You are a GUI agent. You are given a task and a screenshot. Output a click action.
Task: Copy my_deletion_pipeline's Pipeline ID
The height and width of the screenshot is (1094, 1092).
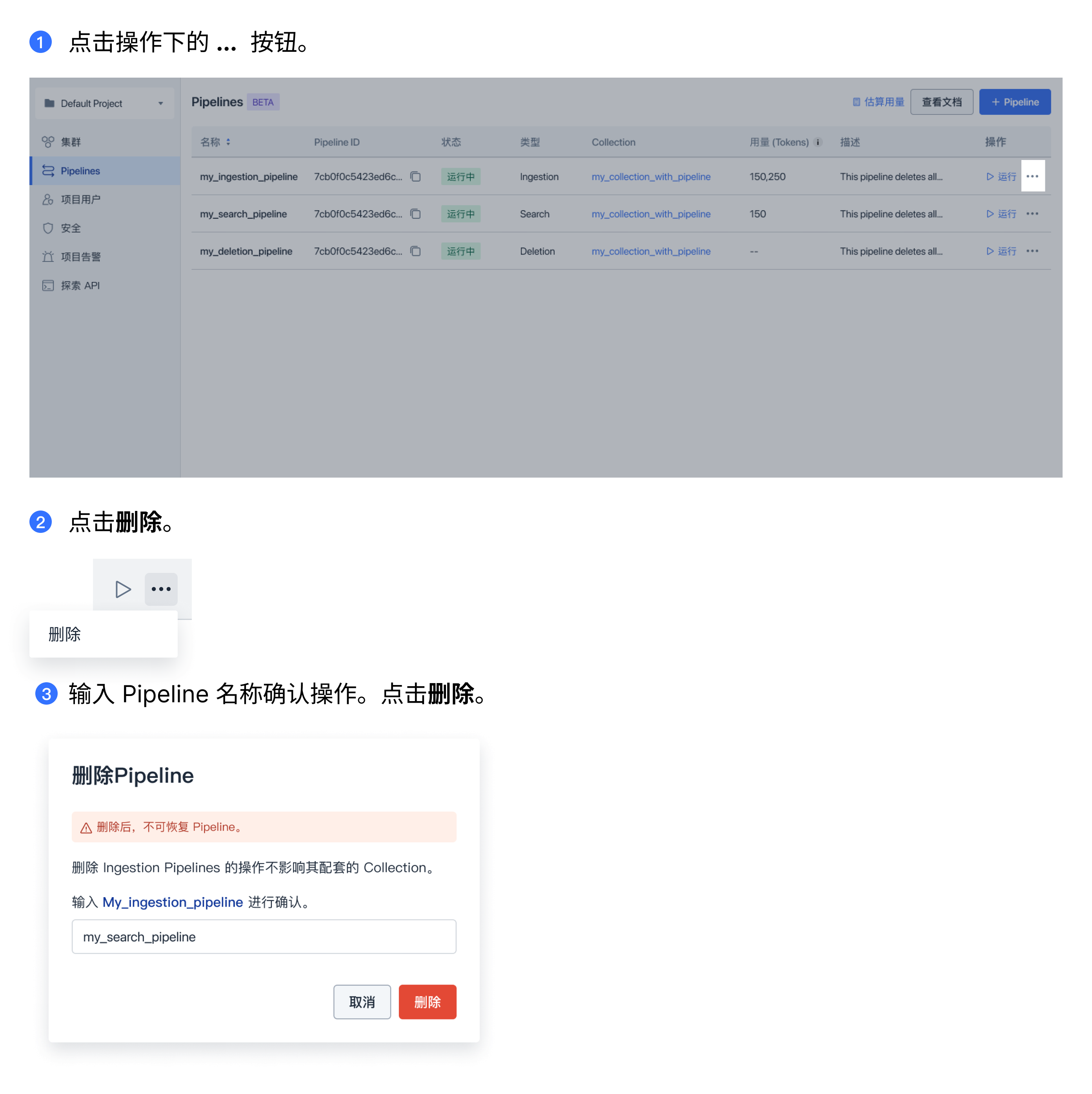pyautogui.click(x=416, y=251)
